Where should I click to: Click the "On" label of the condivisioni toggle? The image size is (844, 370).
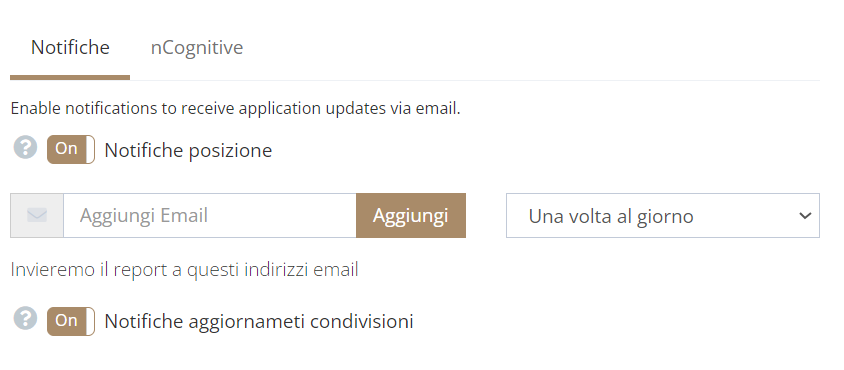tap(66, 320)
